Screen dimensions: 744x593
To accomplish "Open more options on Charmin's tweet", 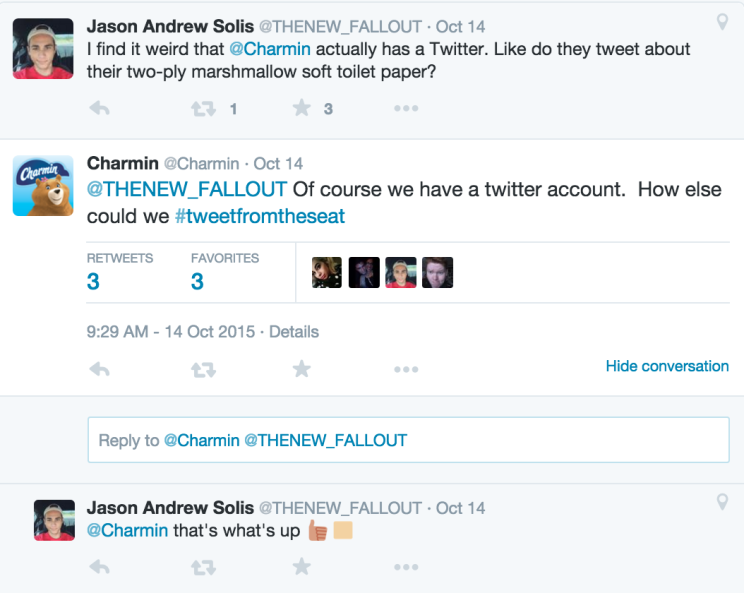I will click(405, 369).
